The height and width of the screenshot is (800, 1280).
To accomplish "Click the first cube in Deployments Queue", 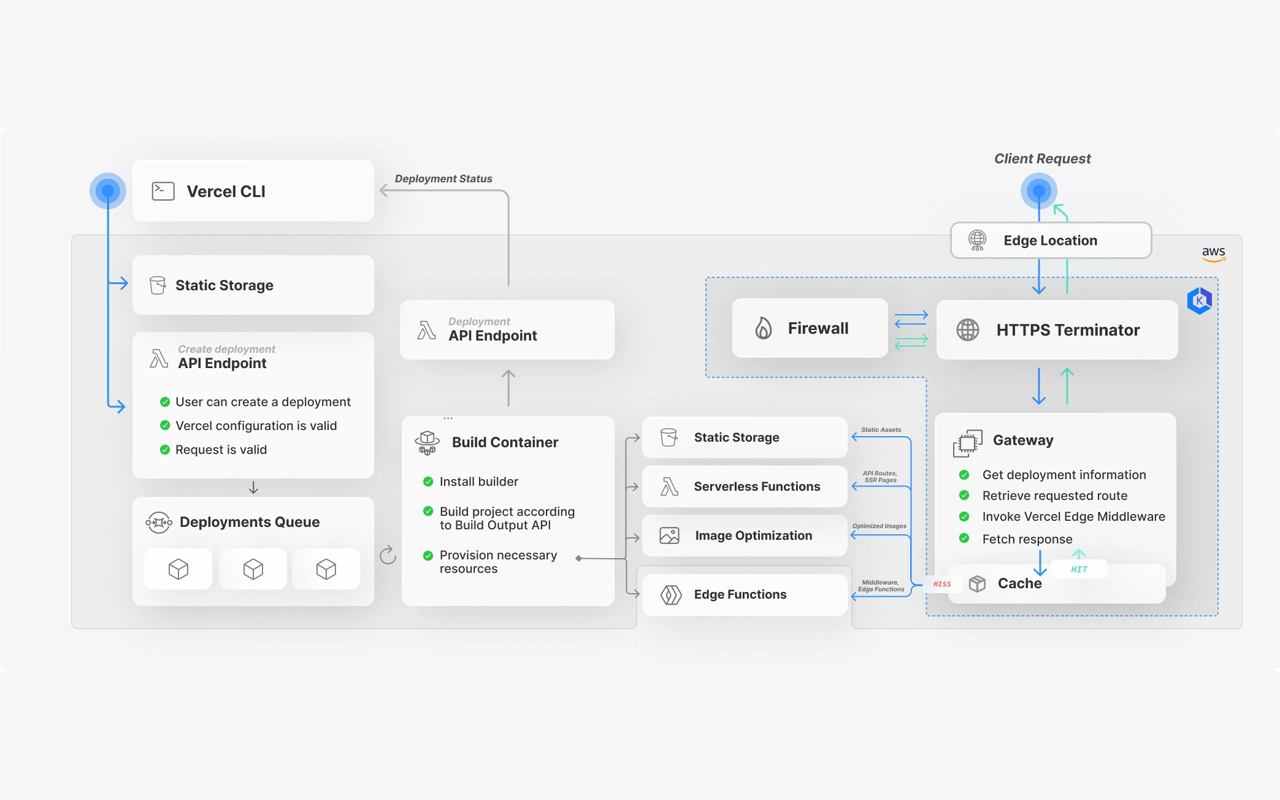I will [178, 569].
